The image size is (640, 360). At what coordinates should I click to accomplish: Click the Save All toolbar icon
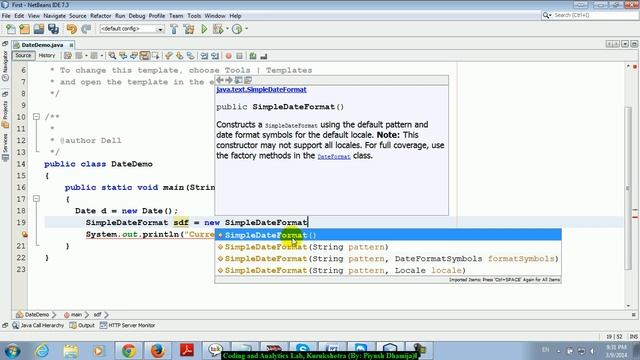click(53, 29)
